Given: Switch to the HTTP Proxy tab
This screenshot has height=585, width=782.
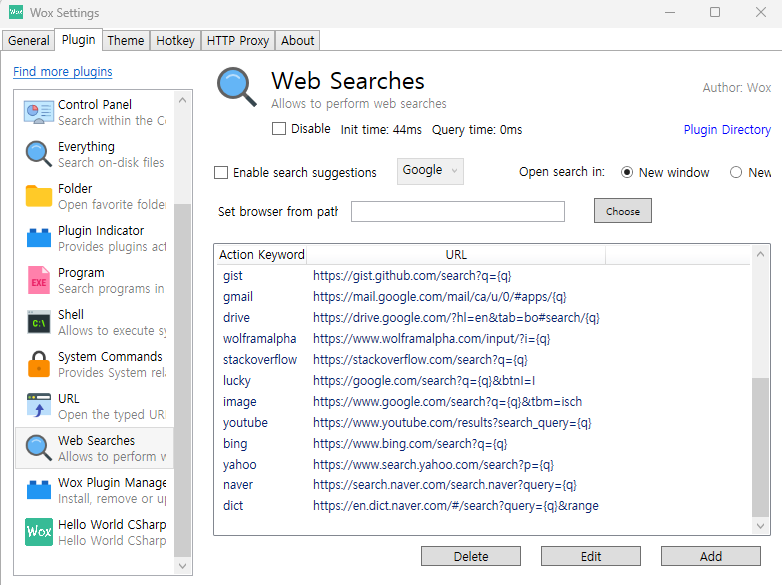Looking at the screenshot, I should point(238,40).
